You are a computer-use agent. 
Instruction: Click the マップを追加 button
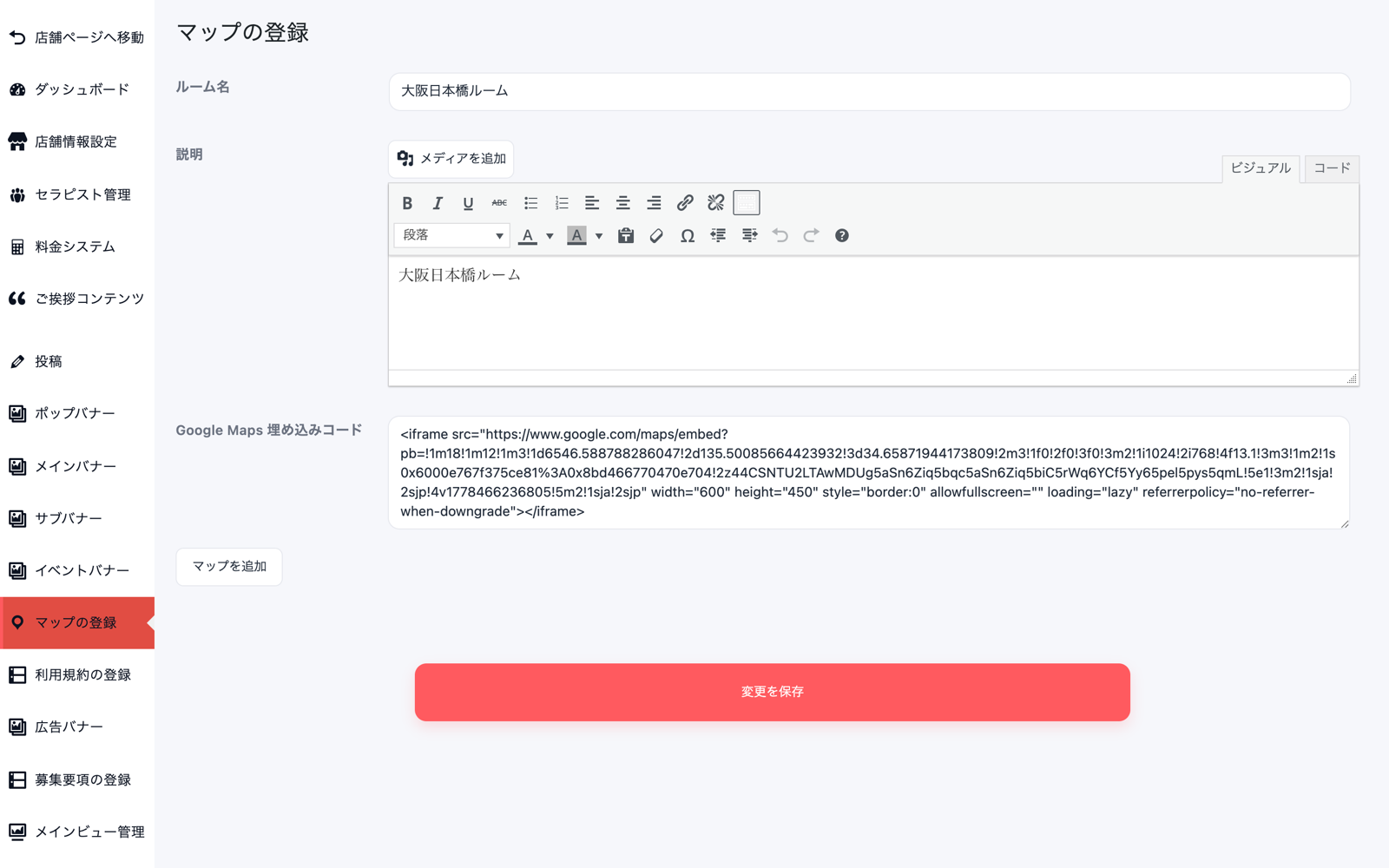point(229,567)
